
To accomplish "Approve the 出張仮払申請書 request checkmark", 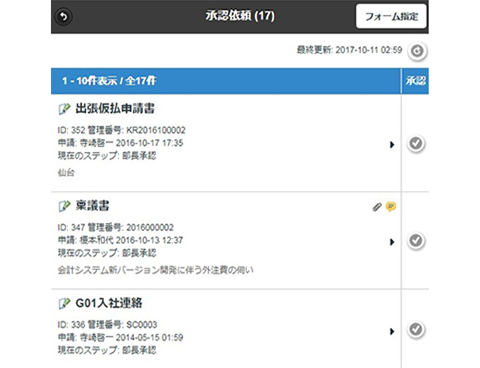I will (x=416, y=144).
